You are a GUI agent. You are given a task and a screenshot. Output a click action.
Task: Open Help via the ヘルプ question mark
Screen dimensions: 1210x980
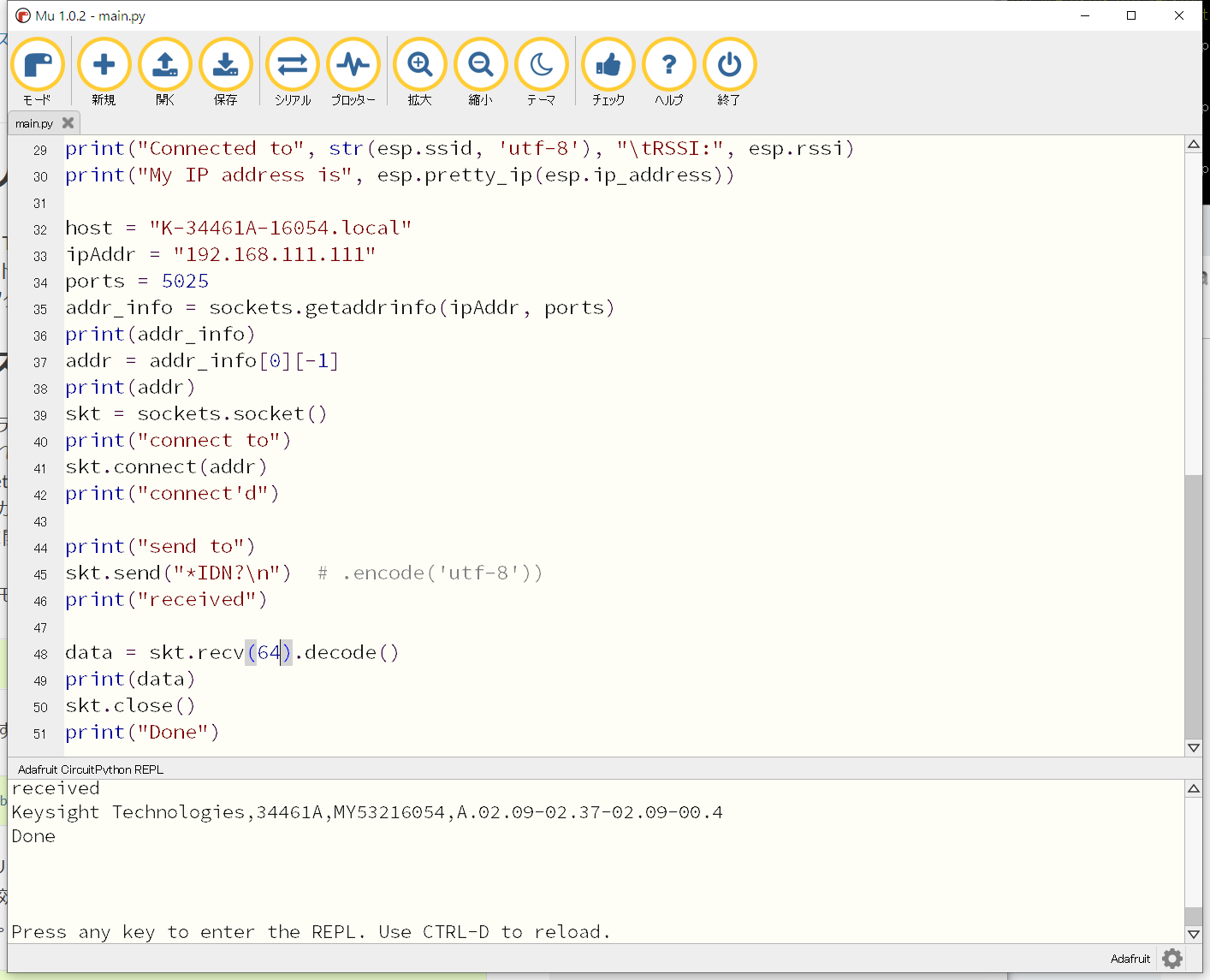pos(669,72)
